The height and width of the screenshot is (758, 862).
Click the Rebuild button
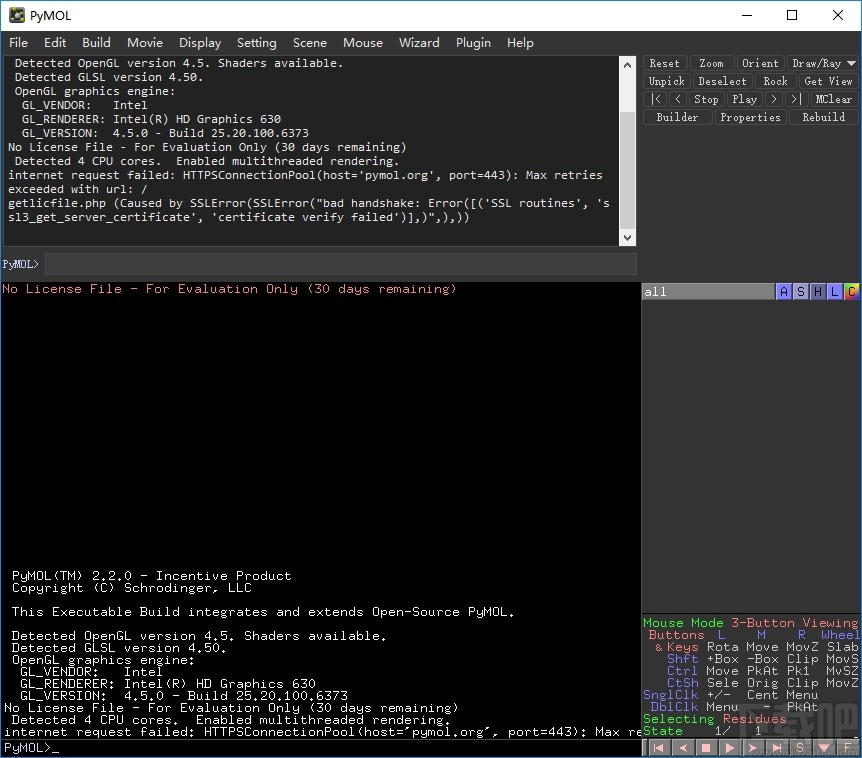coord(824,118)
